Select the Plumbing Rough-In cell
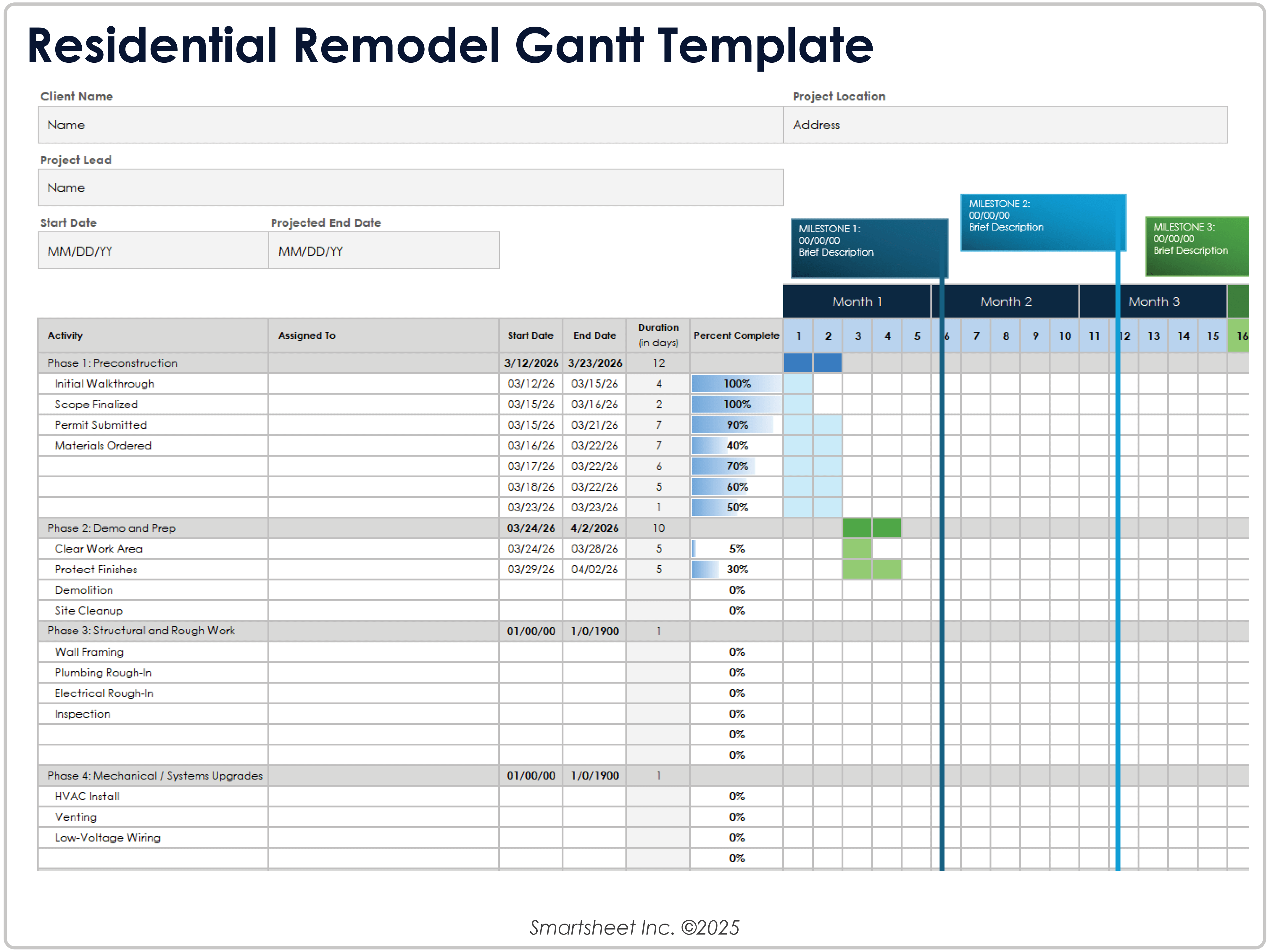The image size is (1270, 952). pos(153,672)
